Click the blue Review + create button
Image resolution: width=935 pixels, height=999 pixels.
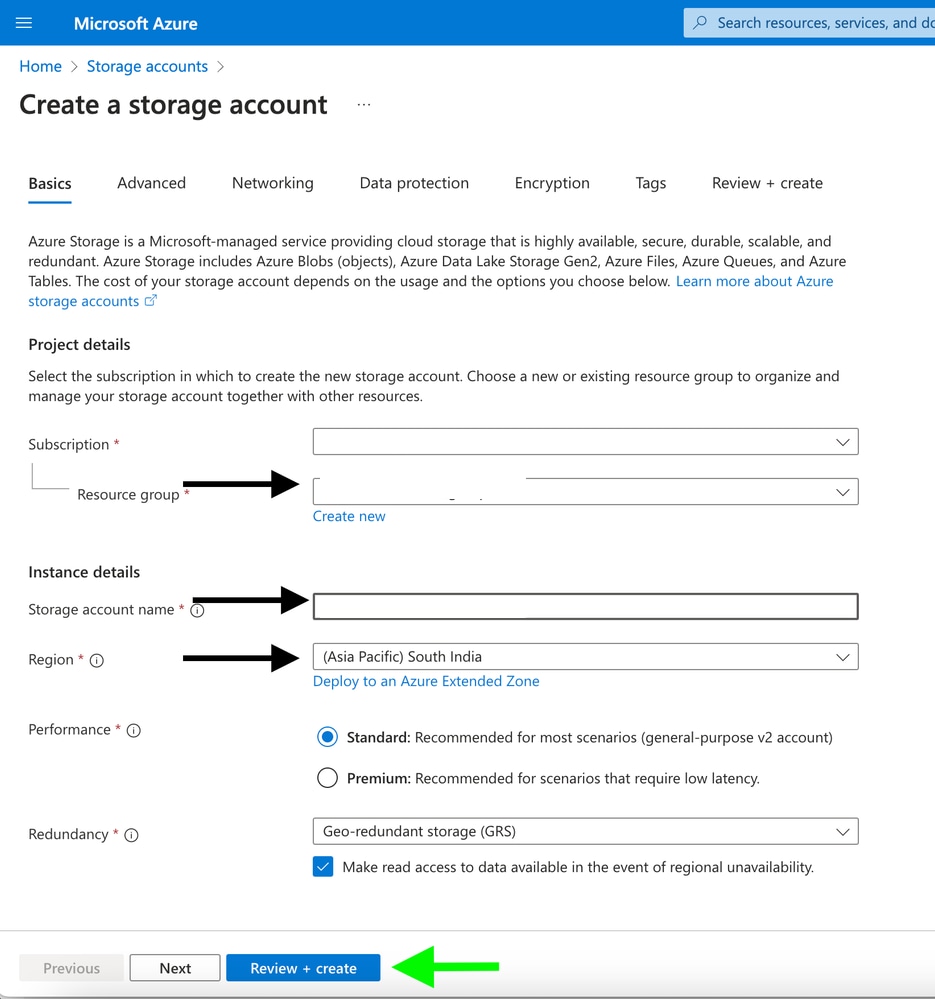pyautogui.click(x=303, y=968)
